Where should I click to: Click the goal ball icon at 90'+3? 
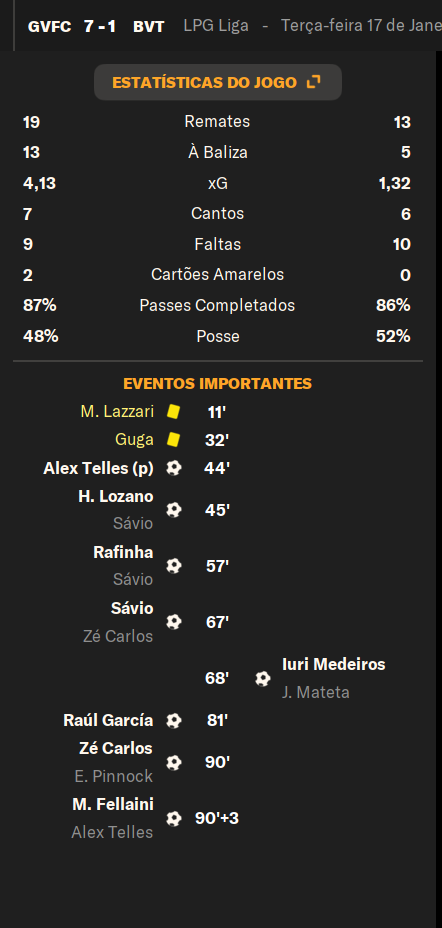point(173,819)
